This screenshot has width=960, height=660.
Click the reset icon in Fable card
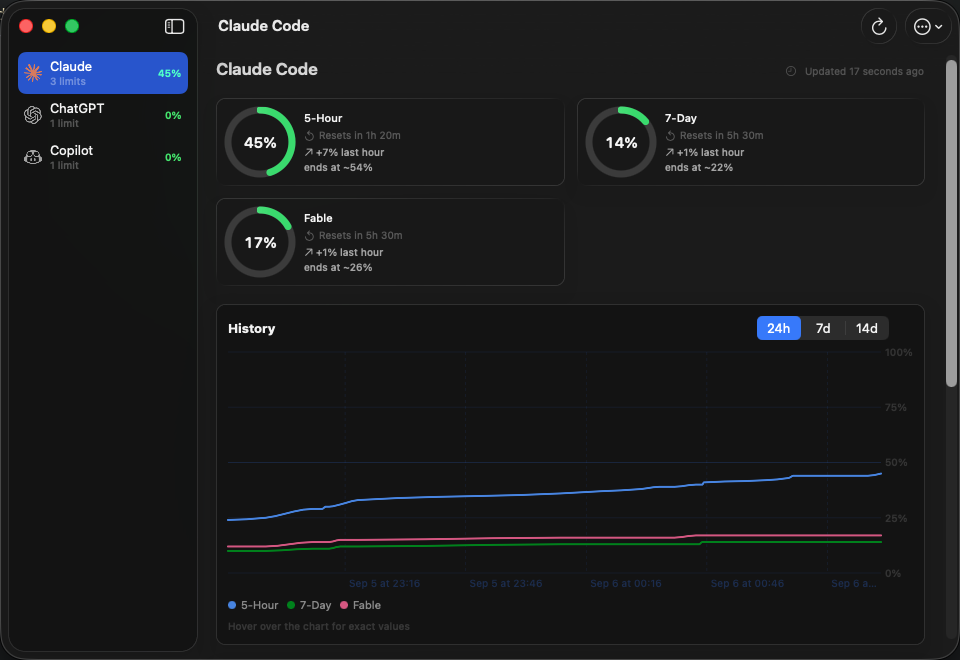click(309, 236)
